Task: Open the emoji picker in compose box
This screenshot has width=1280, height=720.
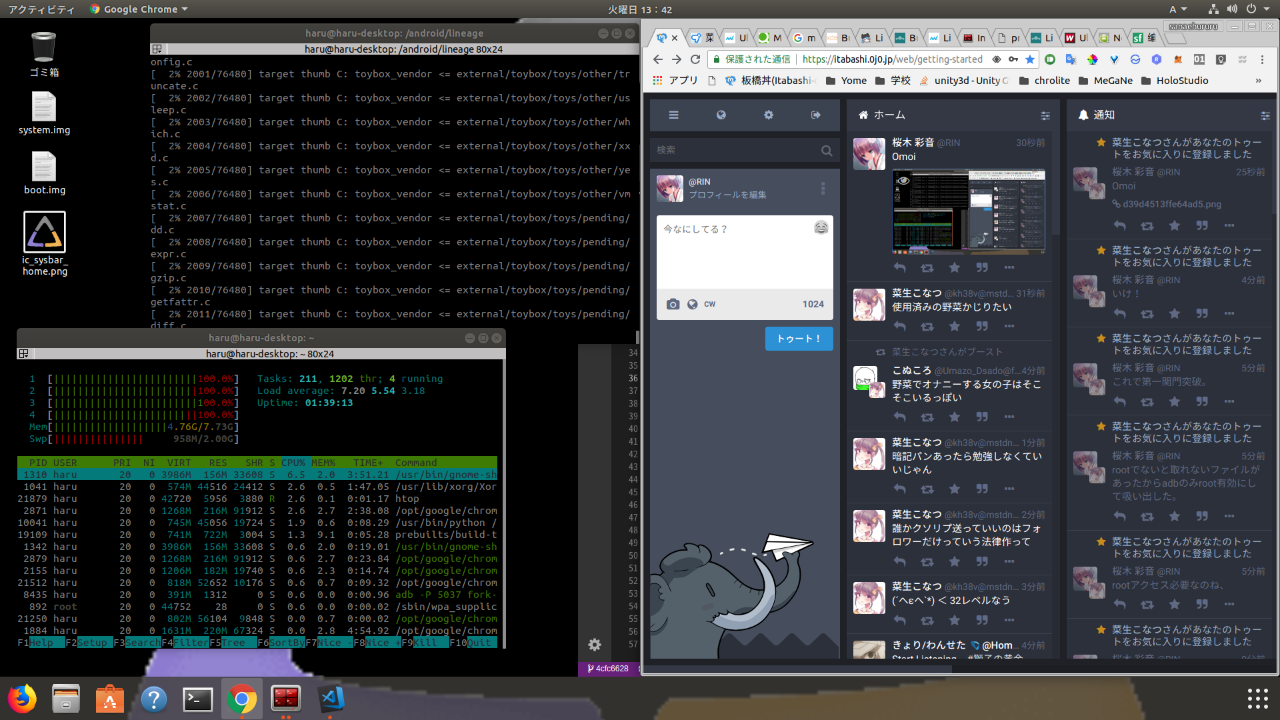Action: [821, 228]
